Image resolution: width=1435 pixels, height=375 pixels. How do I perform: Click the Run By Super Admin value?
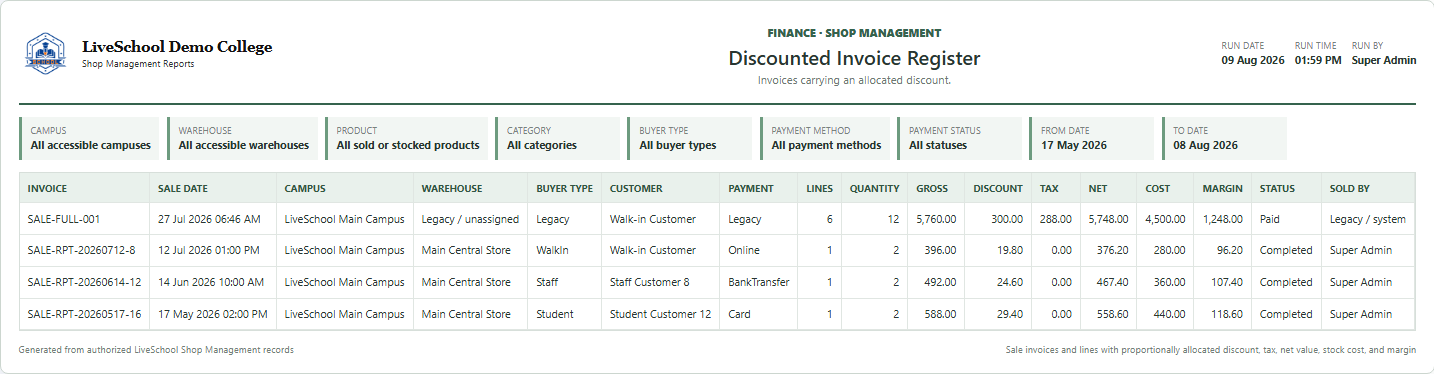click(x=1384, y=60)
